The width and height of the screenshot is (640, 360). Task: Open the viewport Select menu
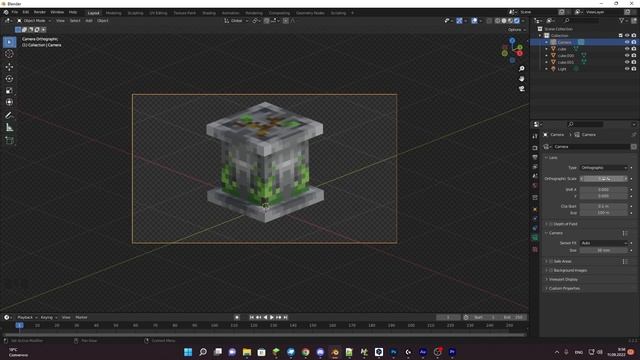[75, 20]
